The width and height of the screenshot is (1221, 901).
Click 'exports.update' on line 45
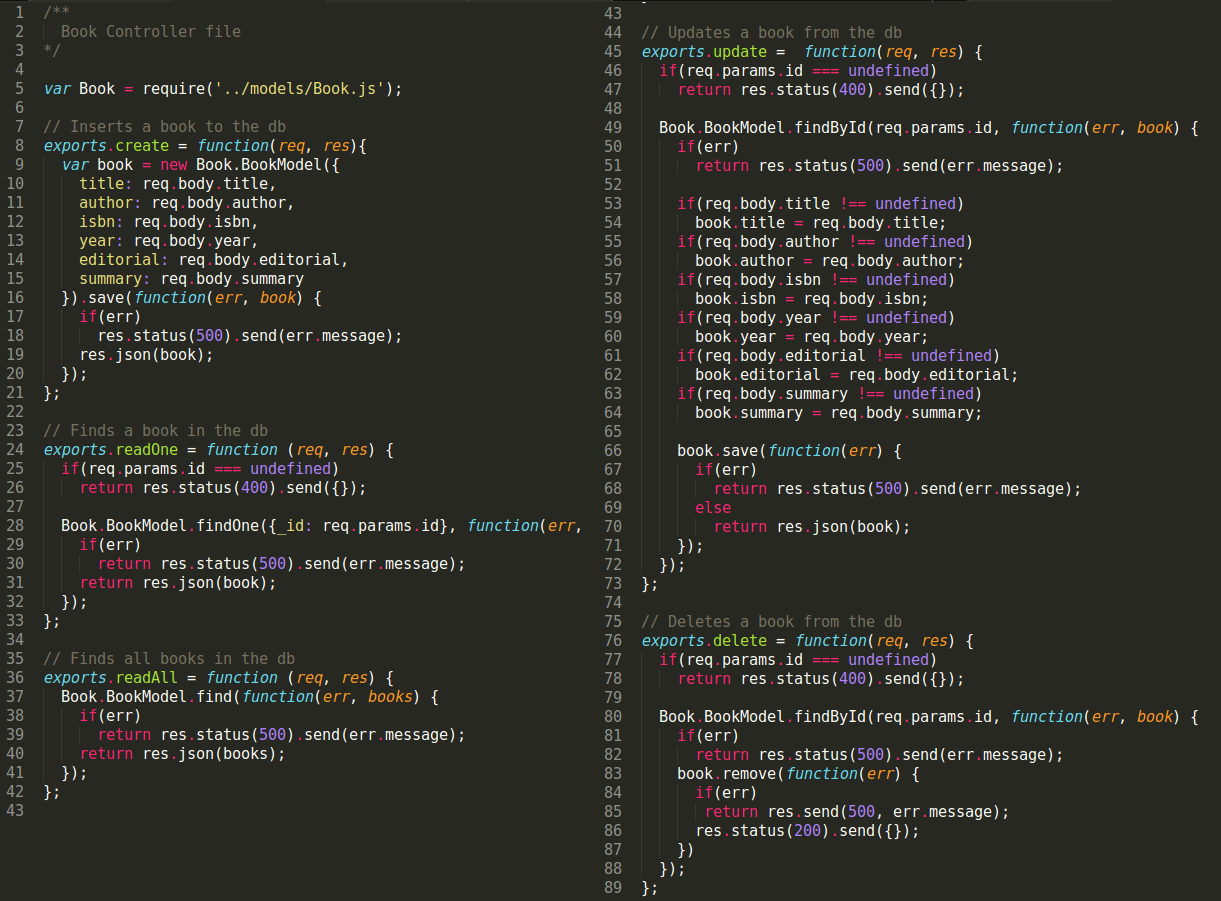coord(704,51)
